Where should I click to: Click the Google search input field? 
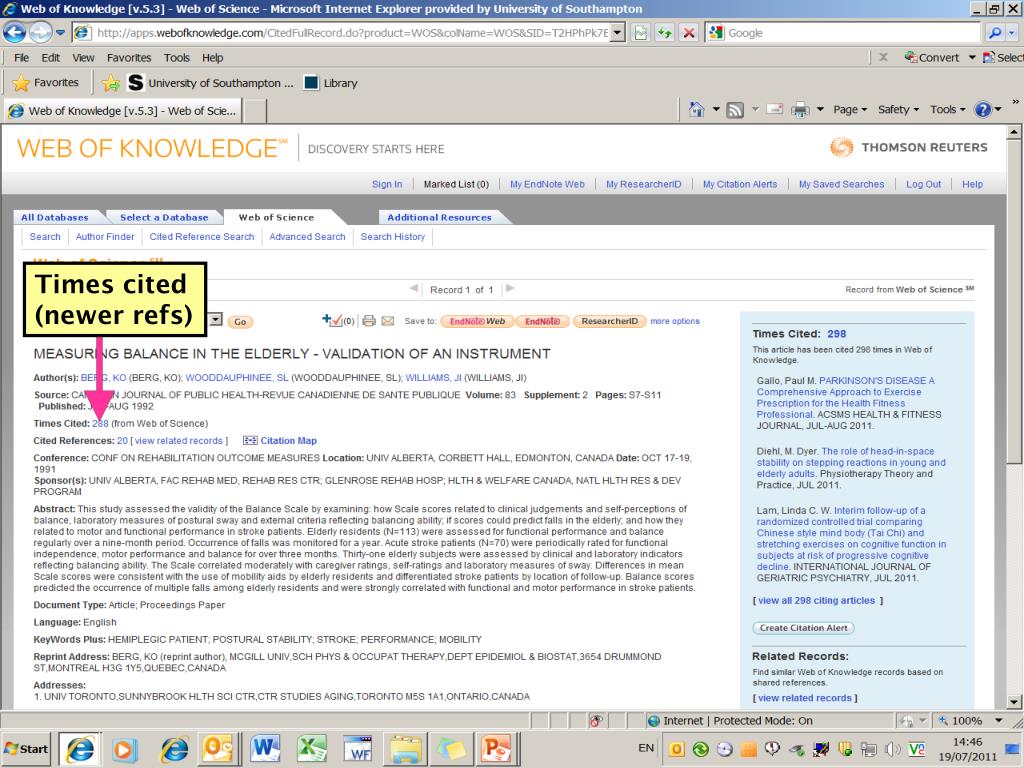click(x=852, y=33)
